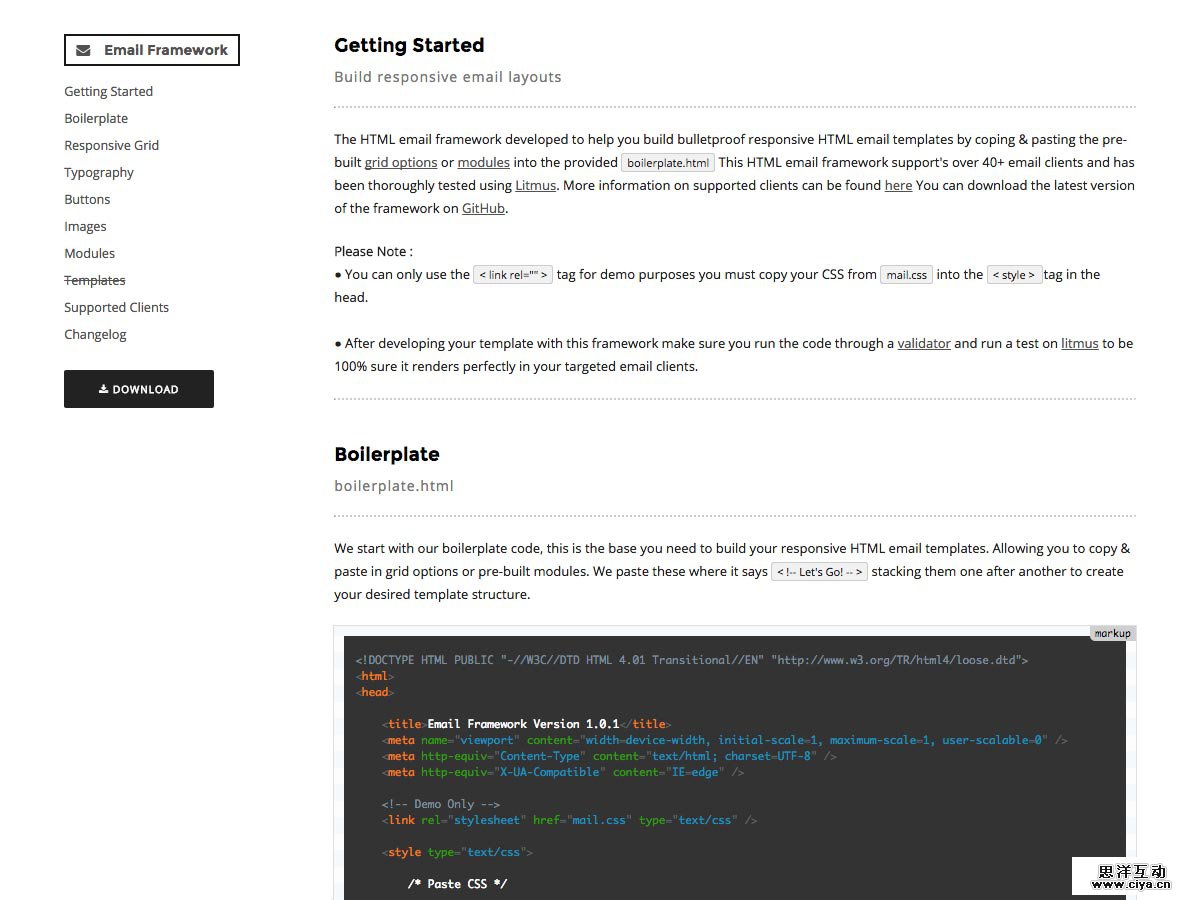Navigate to Responsive Grid section
This screenshot has width=1200, height=900.
coord(111,145)
